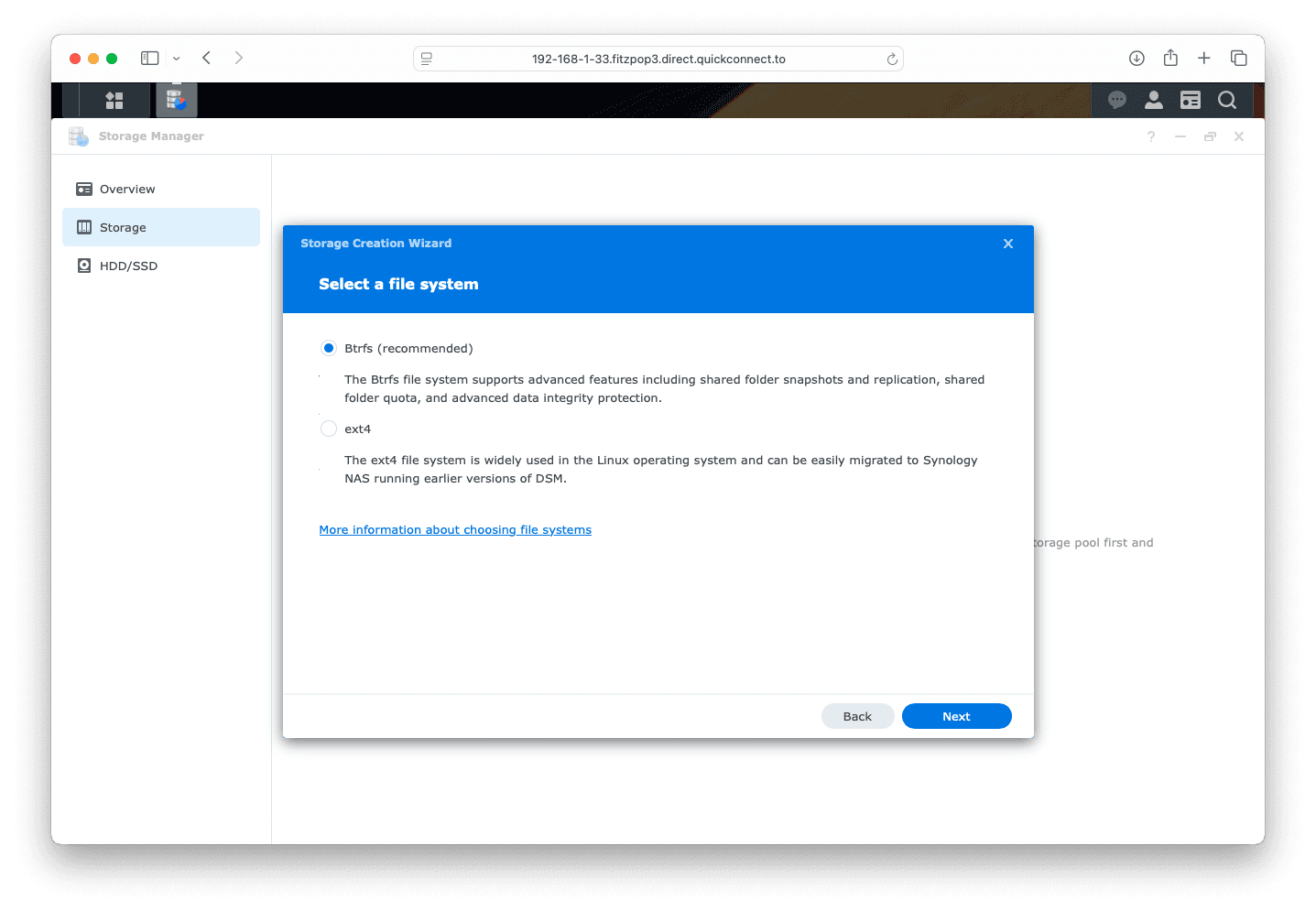Go back to previous wizard step

click(x=857, y=716)
